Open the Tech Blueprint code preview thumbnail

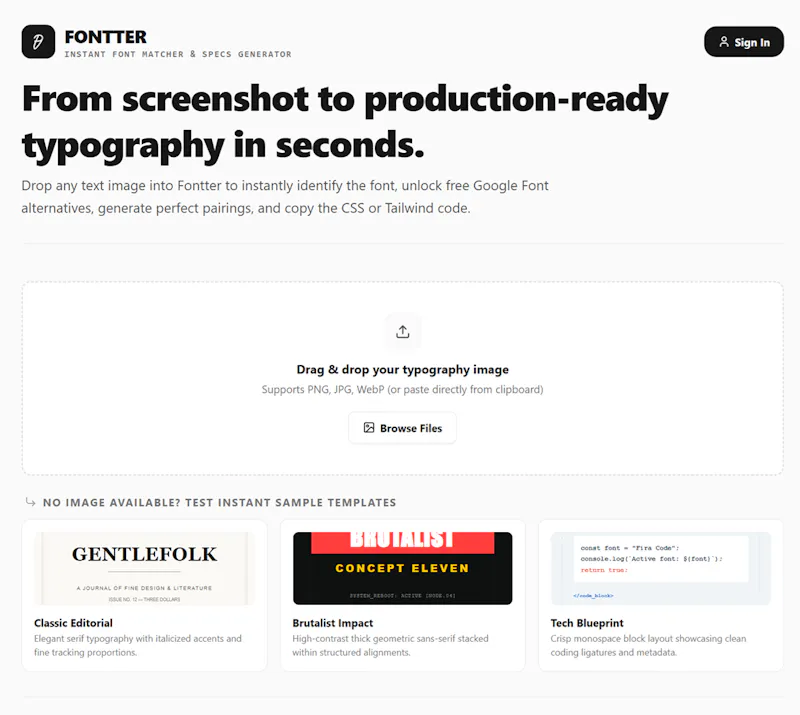click(661, 568)
